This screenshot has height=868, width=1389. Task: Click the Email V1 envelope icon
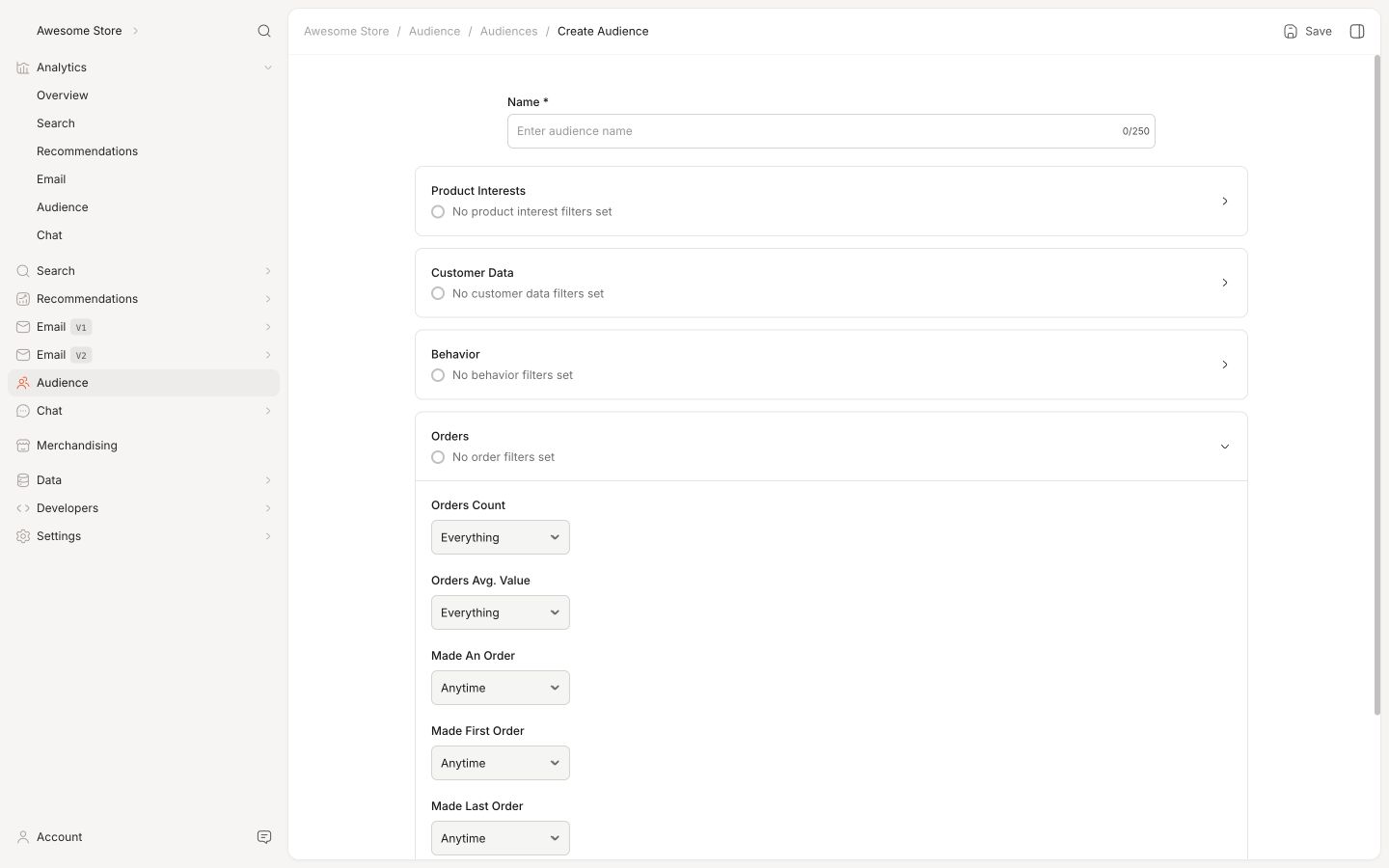23,327
